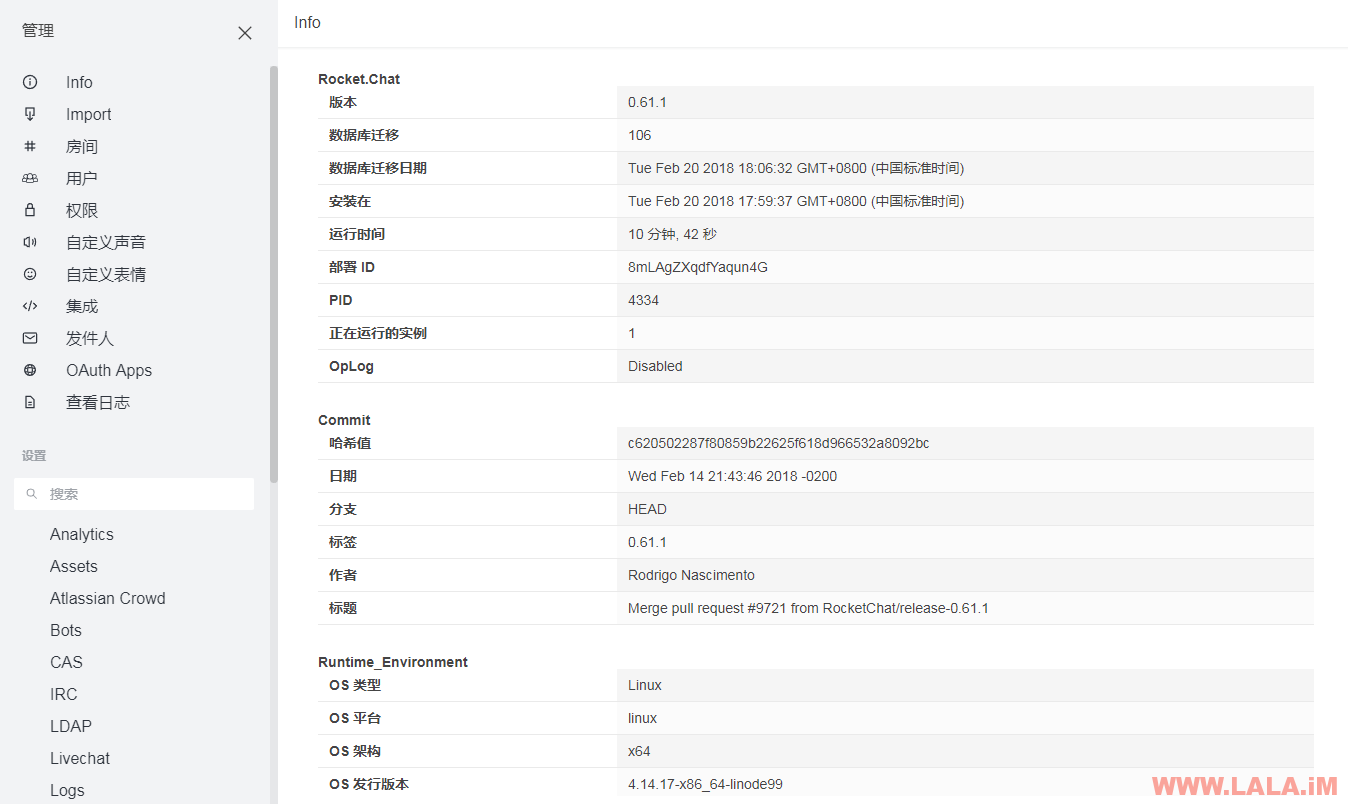Click Merge pull request #9721 title
Viewport: 1348px width, 804px height.
click(x=808, y=608)
